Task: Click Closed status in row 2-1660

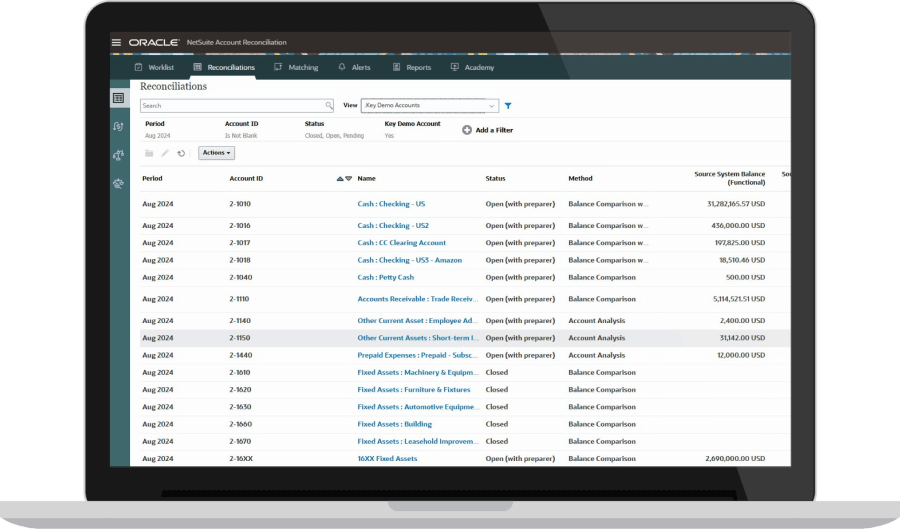Action: [496, 424]
